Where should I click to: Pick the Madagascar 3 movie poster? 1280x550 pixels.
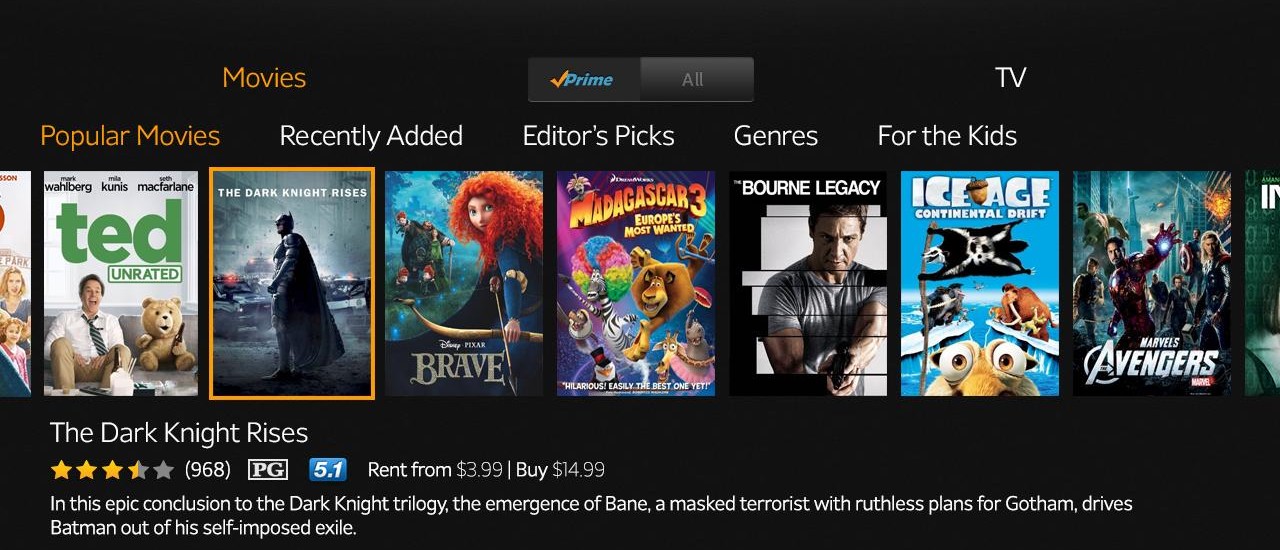point(636,283)
